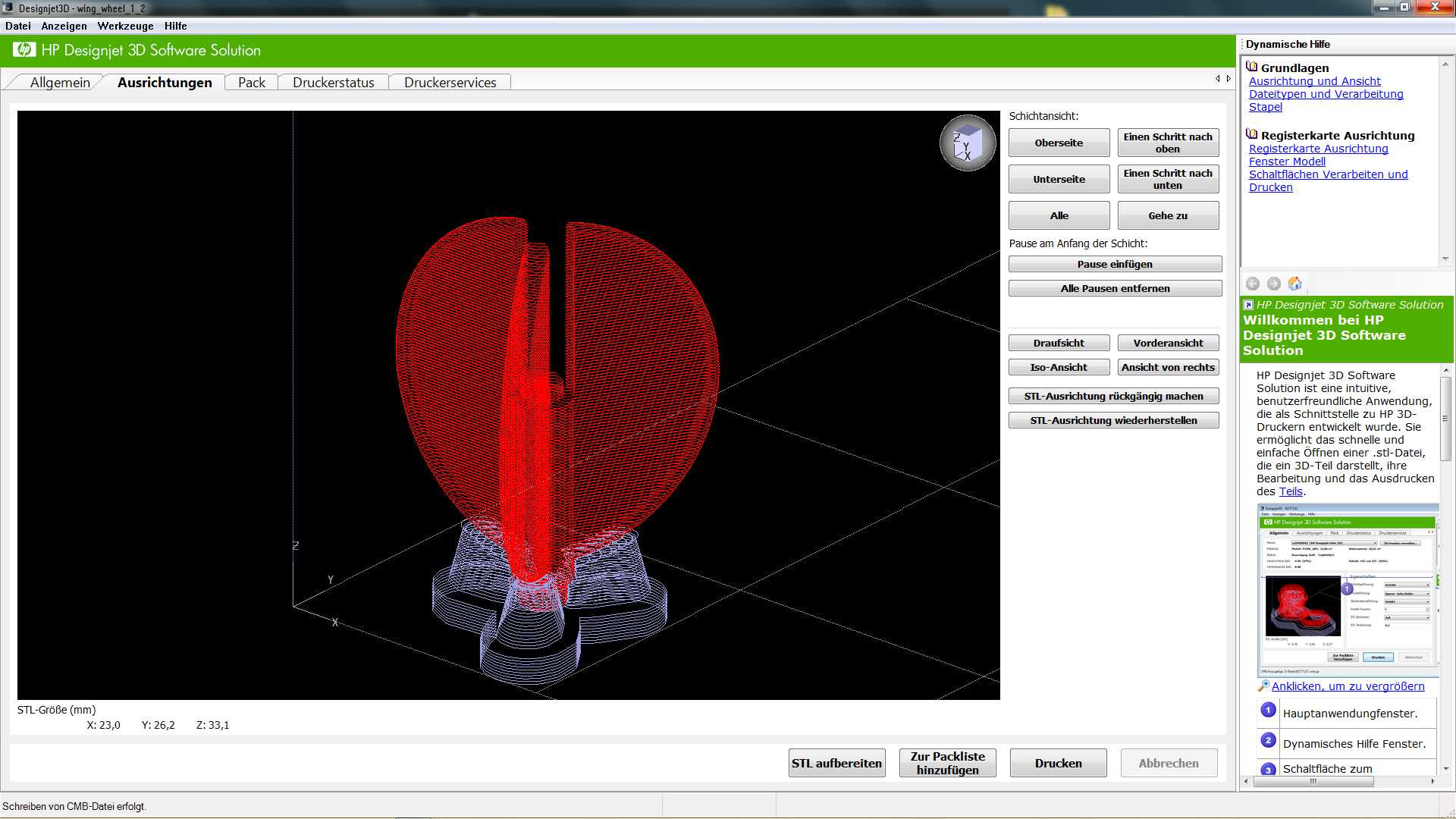Insert a pause with Pause einfügen

pos(1115,264)
